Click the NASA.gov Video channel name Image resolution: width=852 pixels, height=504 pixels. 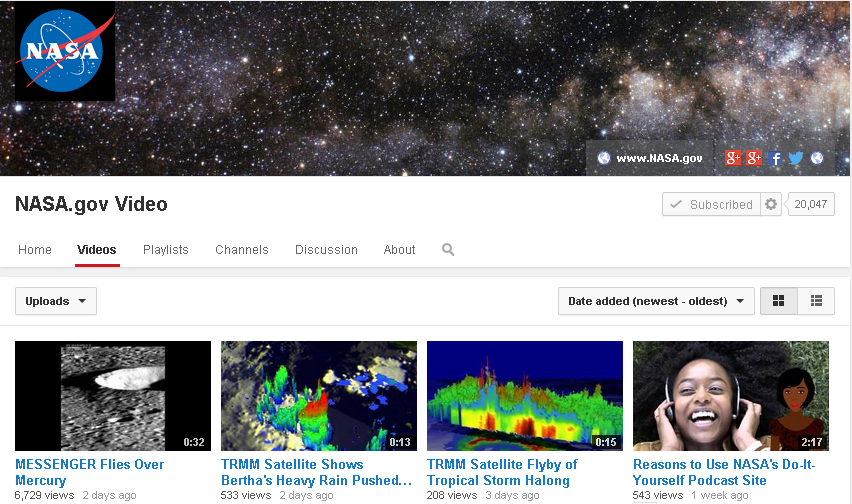[x=91, y=204]
